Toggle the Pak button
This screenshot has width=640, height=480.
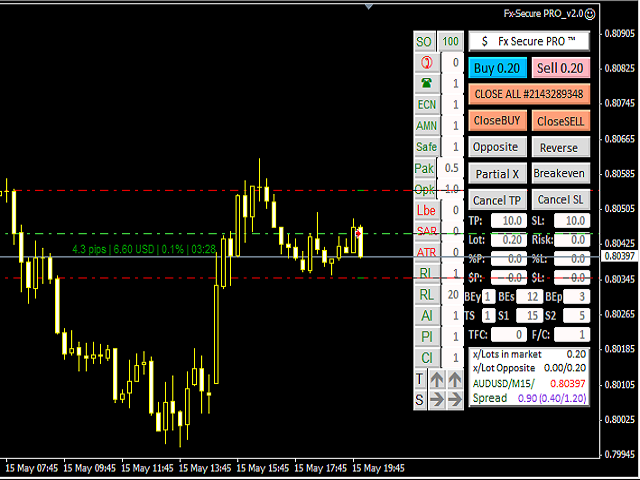[424, 168]
